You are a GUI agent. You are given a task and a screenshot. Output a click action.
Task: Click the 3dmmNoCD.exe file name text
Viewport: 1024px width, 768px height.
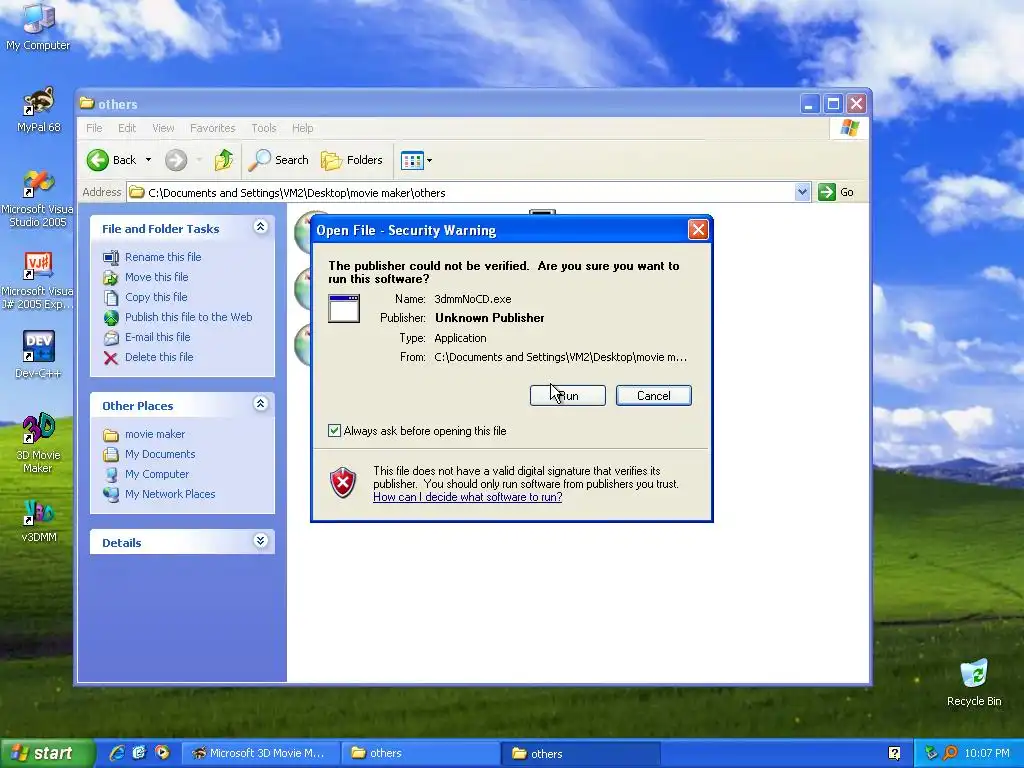(x=473, y=299)
